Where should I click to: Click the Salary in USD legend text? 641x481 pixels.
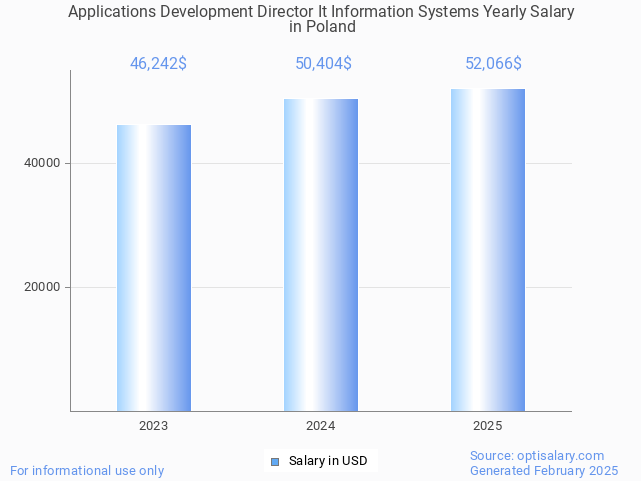328,461
